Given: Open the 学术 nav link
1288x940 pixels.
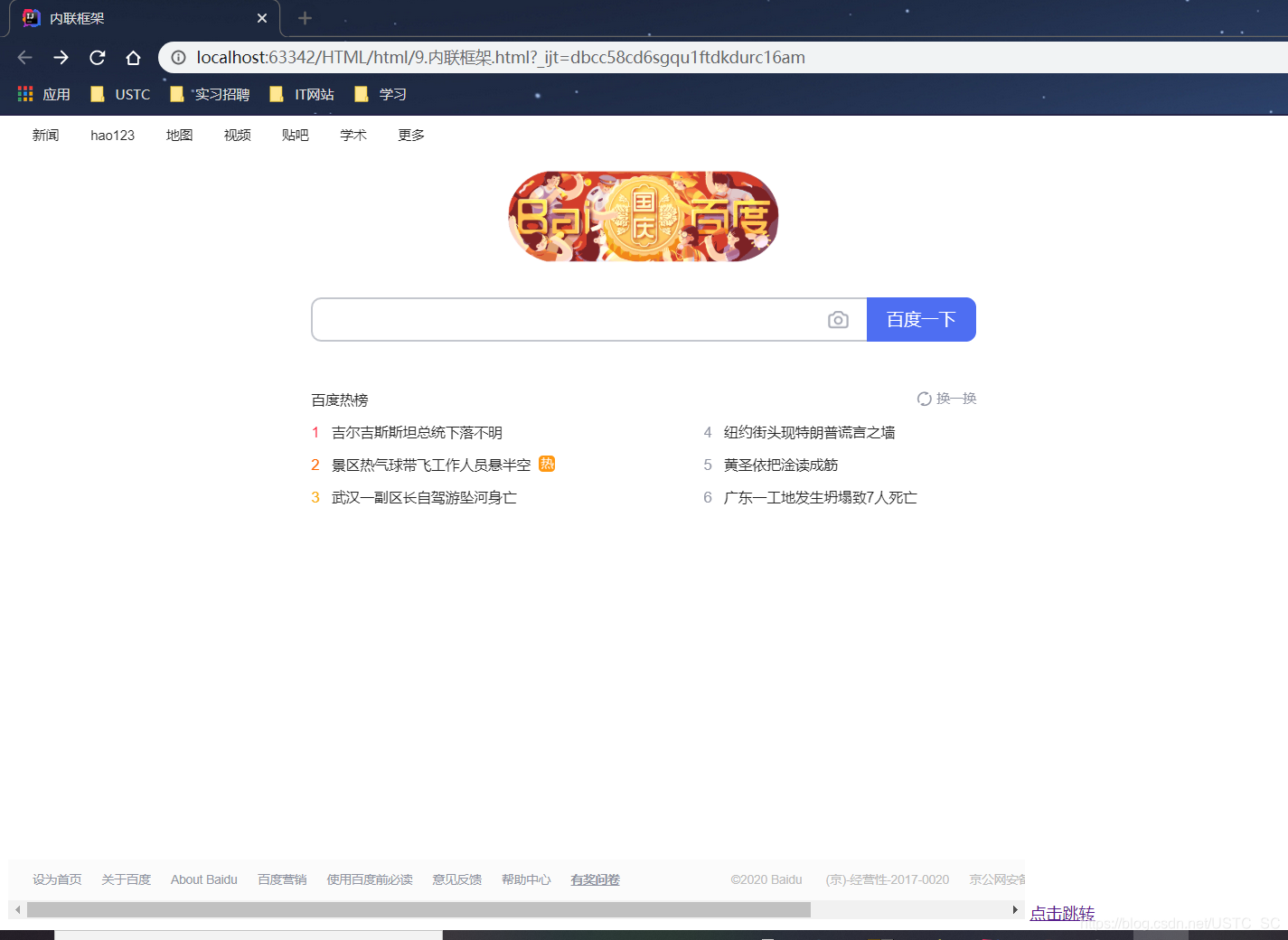Looking at the screenshot, I should (x=353, y=136).
